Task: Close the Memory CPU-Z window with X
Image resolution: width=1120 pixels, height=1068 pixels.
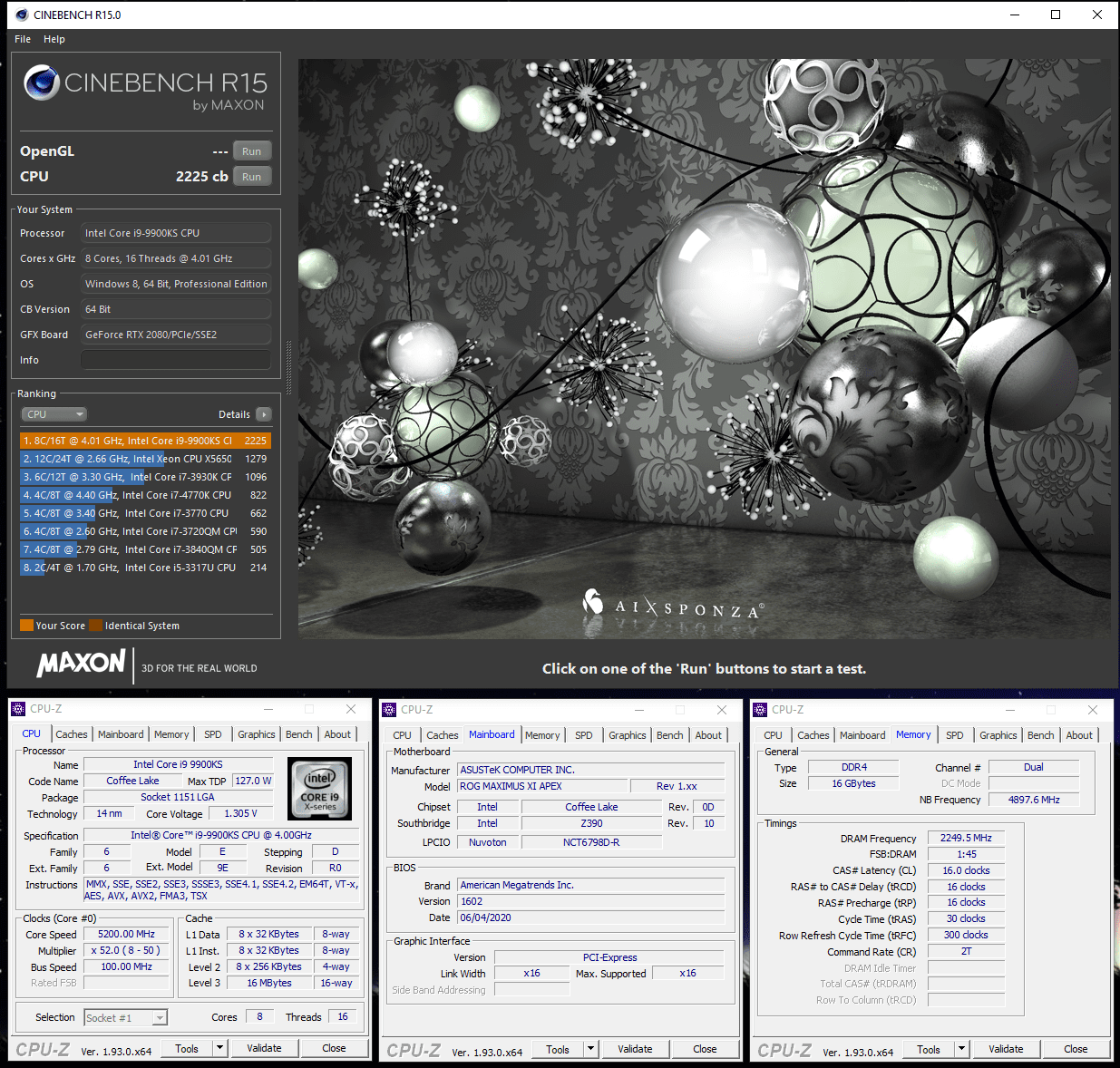Action: click(1093, 710)
